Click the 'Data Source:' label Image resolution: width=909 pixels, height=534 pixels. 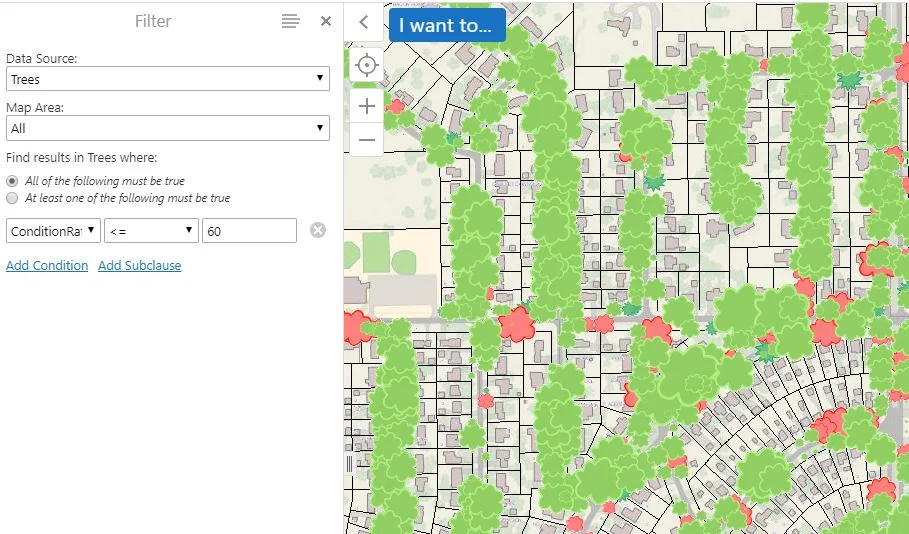click(41, 59)
